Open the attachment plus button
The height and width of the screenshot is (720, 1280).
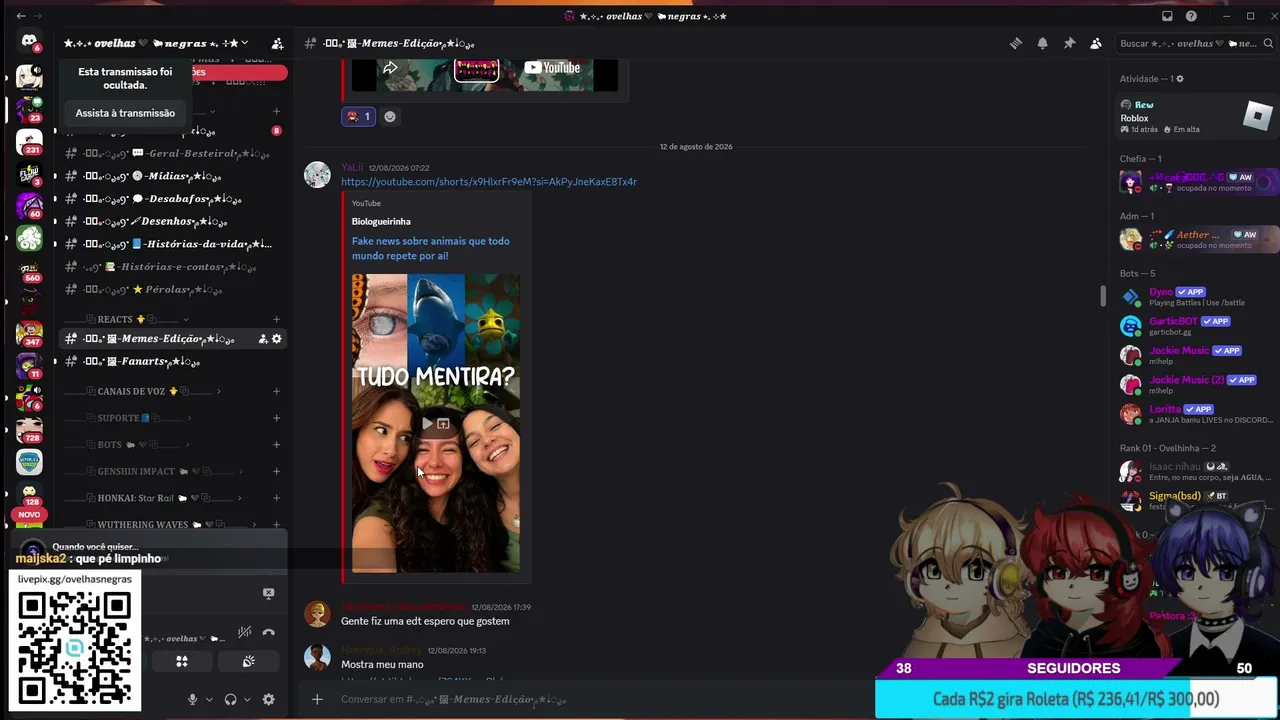point(317,699)
